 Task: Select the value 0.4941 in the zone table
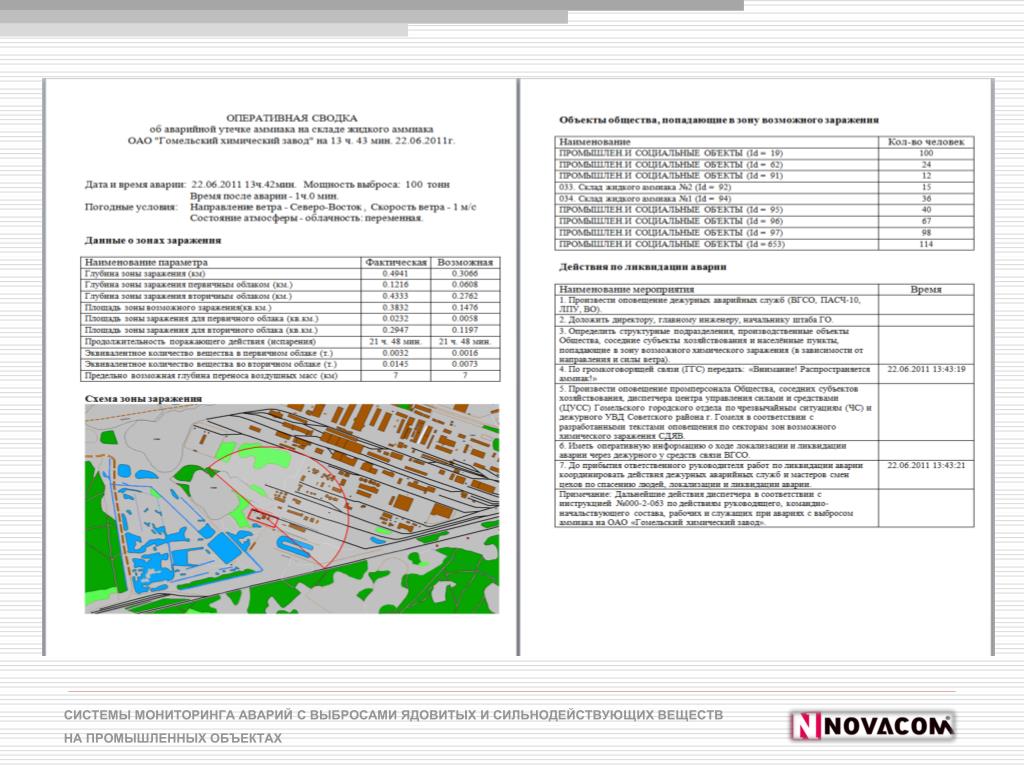(x=396, y=274)
